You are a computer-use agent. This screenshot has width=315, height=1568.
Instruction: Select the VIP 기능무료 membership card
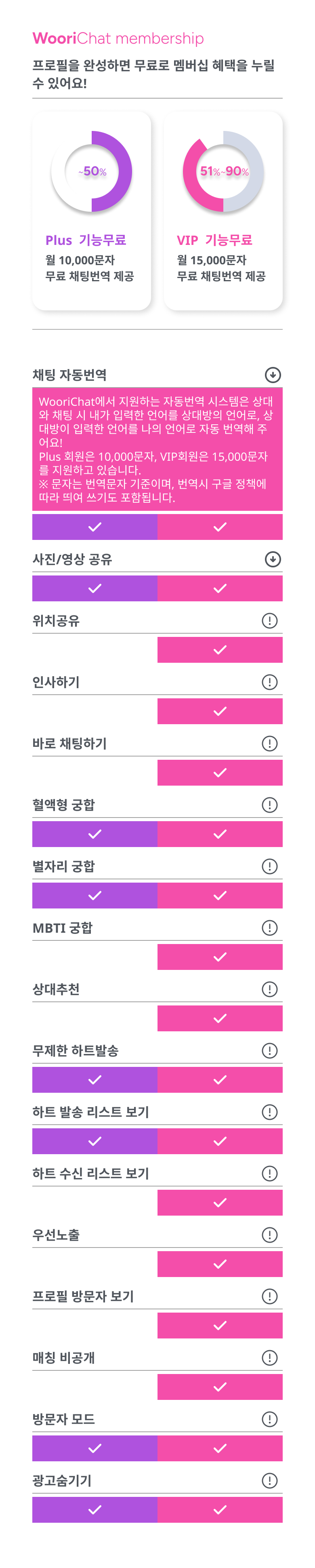click(x=223, y=211)
